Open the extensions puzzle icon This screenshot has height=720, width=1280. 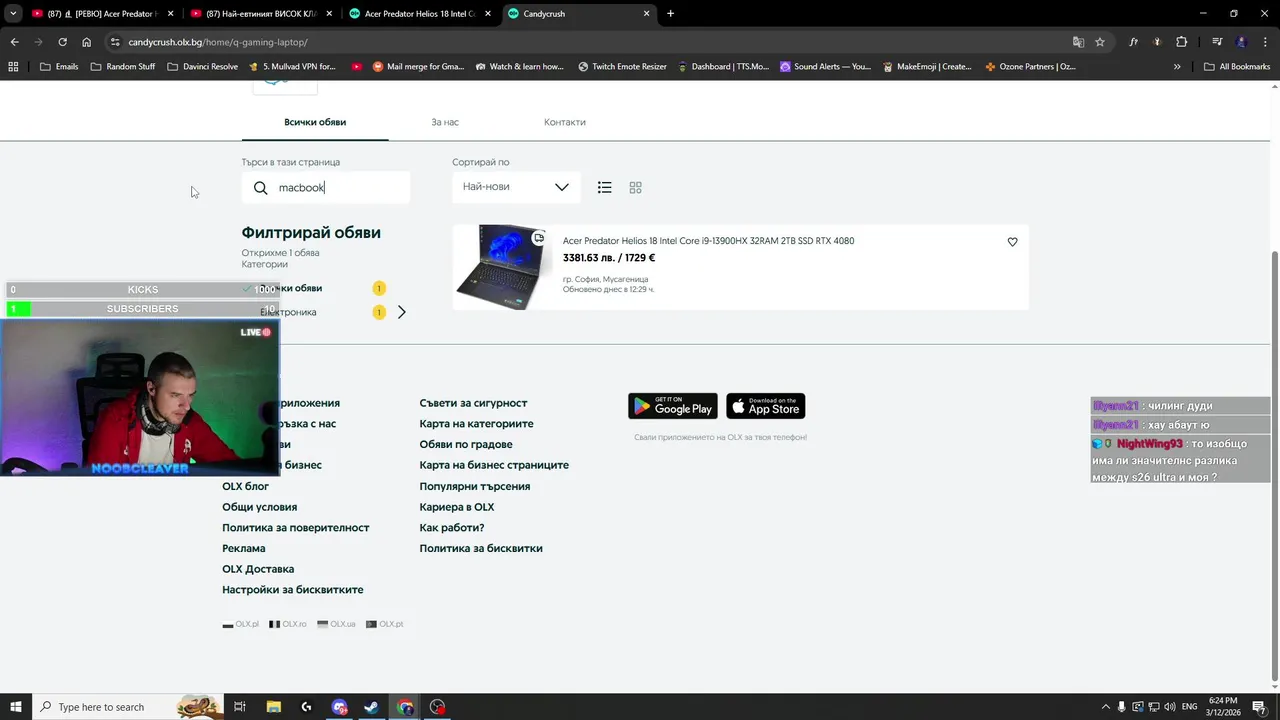tap(1181, 42)
